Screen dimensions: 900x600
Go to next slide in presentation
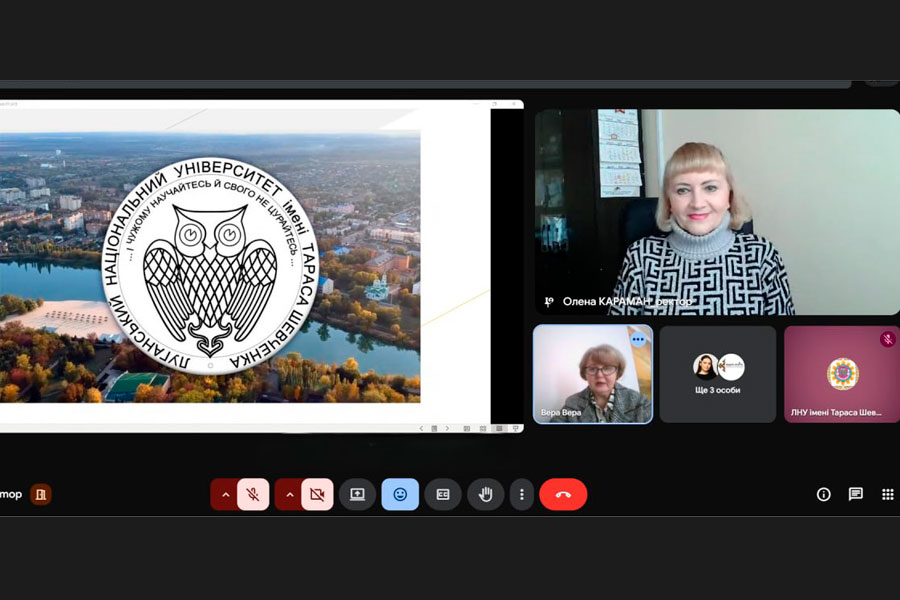click(x=448, y=428)
